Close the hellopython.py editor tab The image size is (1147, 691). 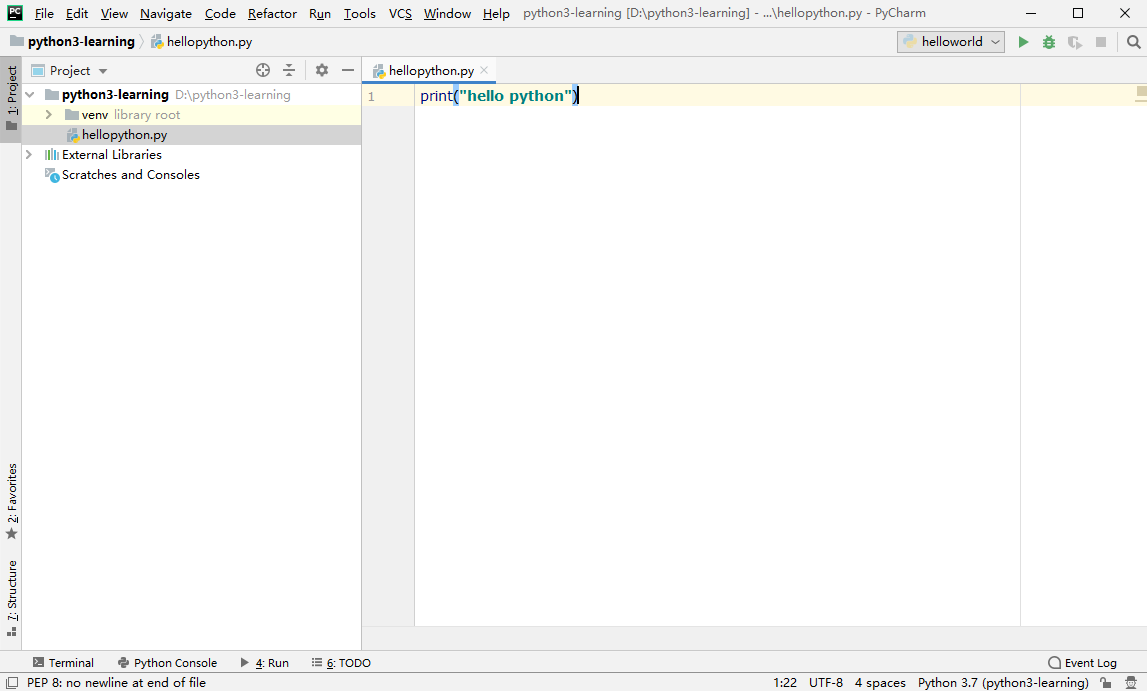[484, 70]
